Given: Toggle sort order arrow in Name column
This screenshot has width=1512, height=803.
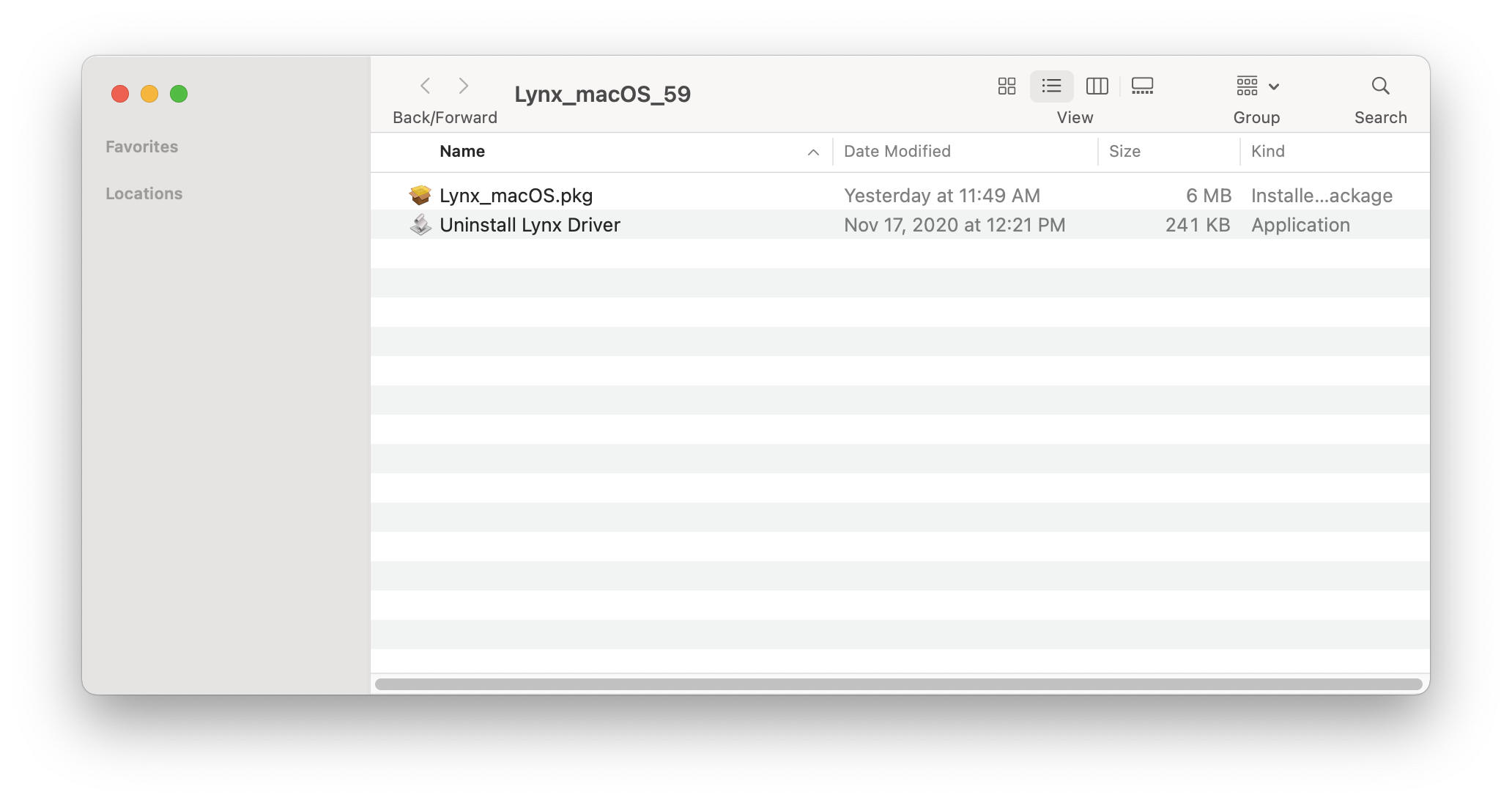Looking at the screenshot, I should [x=813, y=152].
